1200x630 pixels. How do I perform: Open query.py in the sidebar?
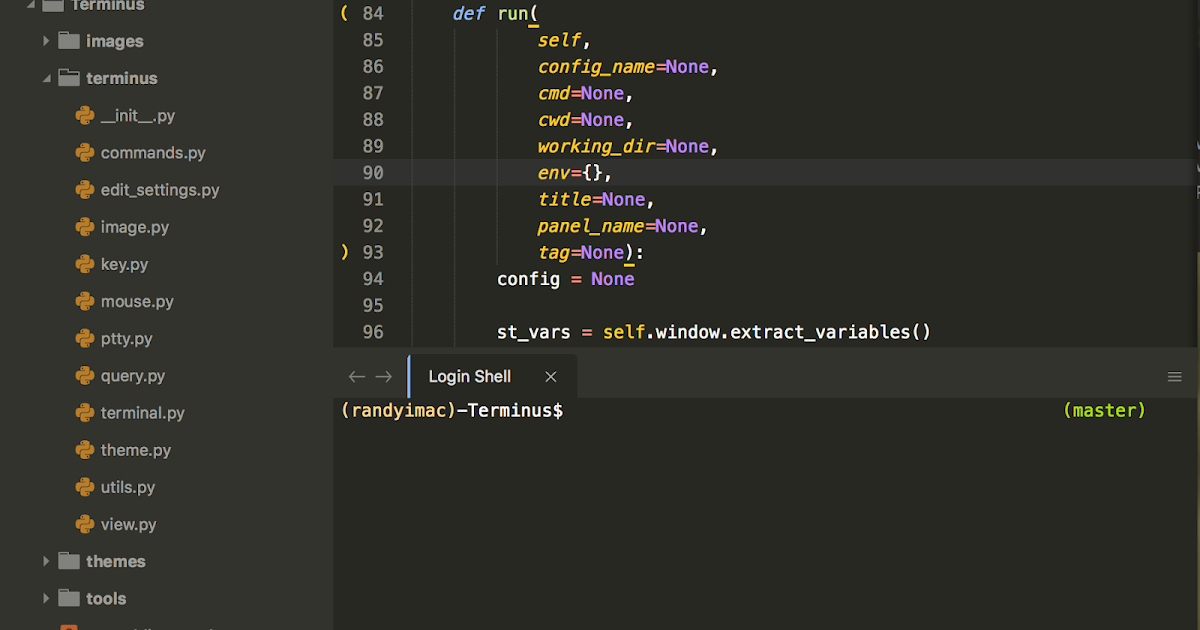click(133, 376)
